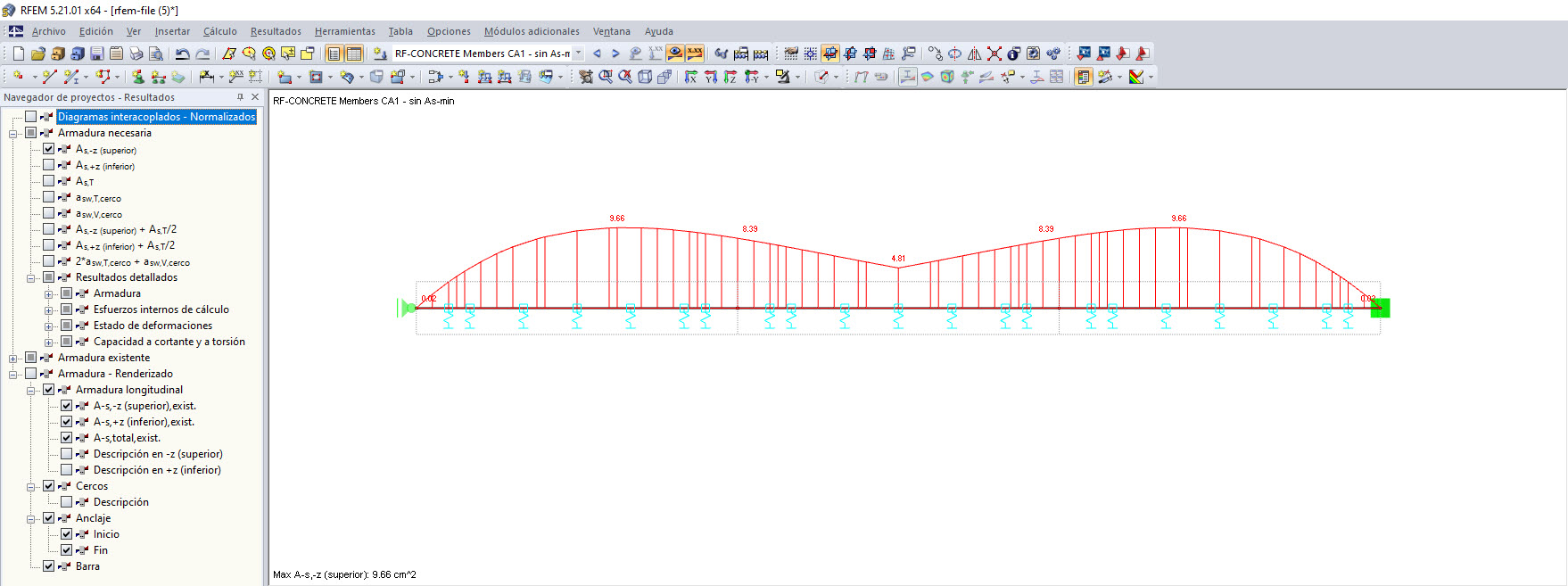Open the Resultados menu
1568x586 pixels.
click(276, 31)
